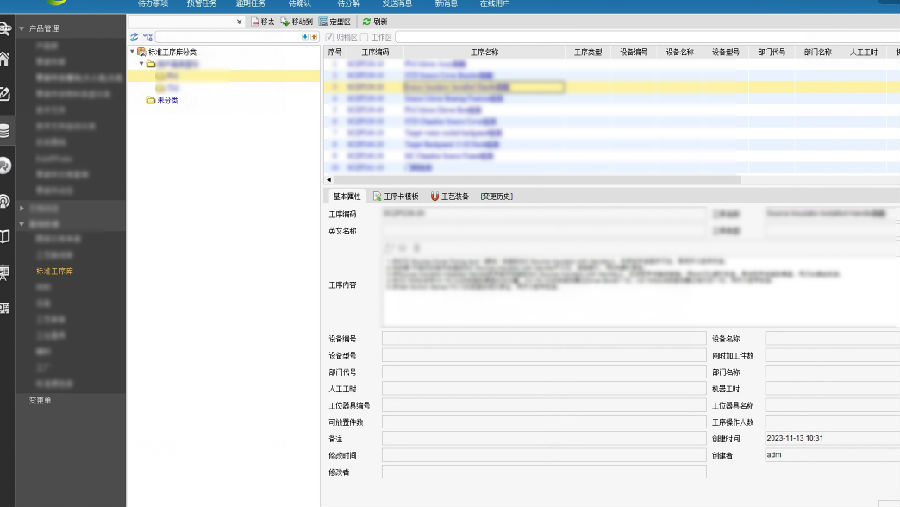
Task: Click the table's horizontal scrollbar
Action: click(537, 180)
